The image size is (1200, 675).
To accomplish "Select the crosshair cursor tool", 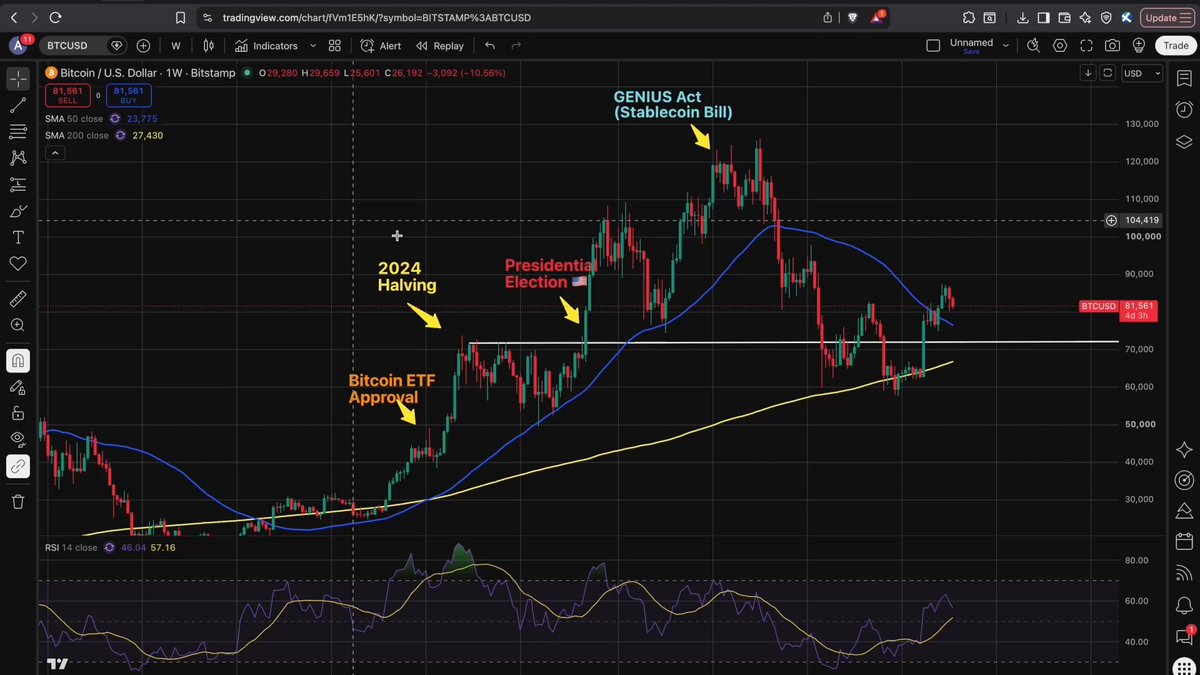I will click(18, 78).
